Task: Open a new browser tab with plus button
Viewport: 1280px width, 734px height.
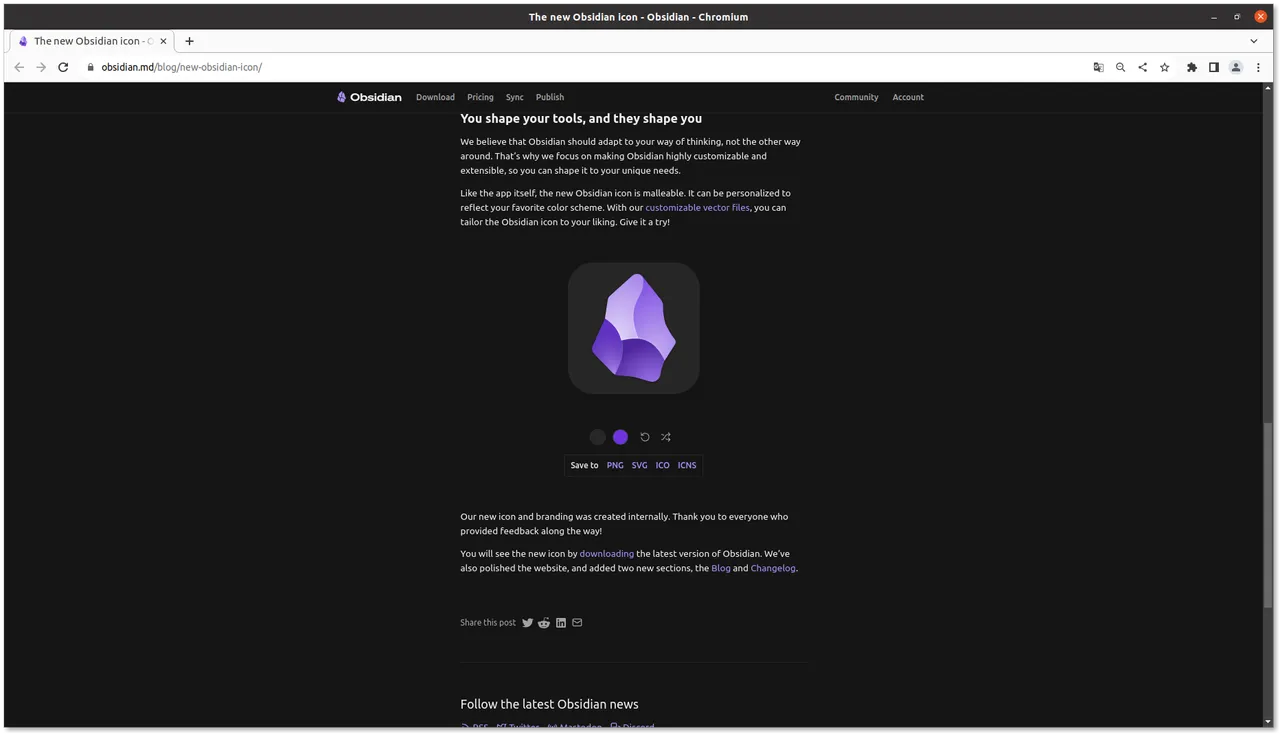Action: click(189, 41)
